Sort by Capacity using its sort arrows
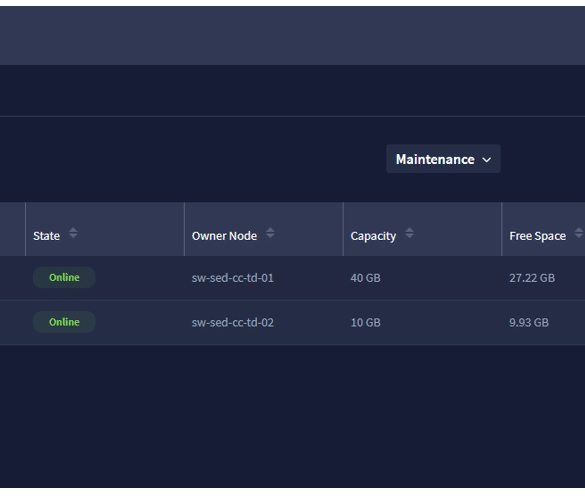This screenshot has width=585, height=497. pyautogui.click(x=409, y=233)
